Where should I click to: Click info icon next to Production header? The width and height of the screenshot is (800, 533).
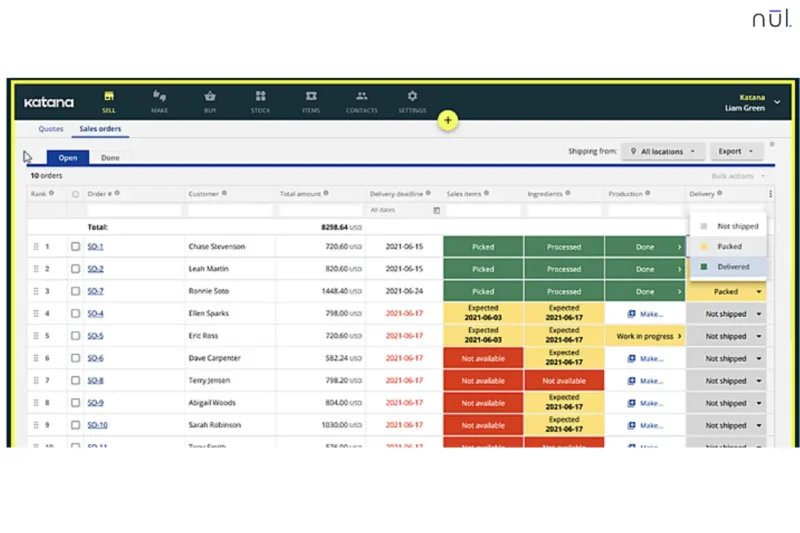coord(648,193)
